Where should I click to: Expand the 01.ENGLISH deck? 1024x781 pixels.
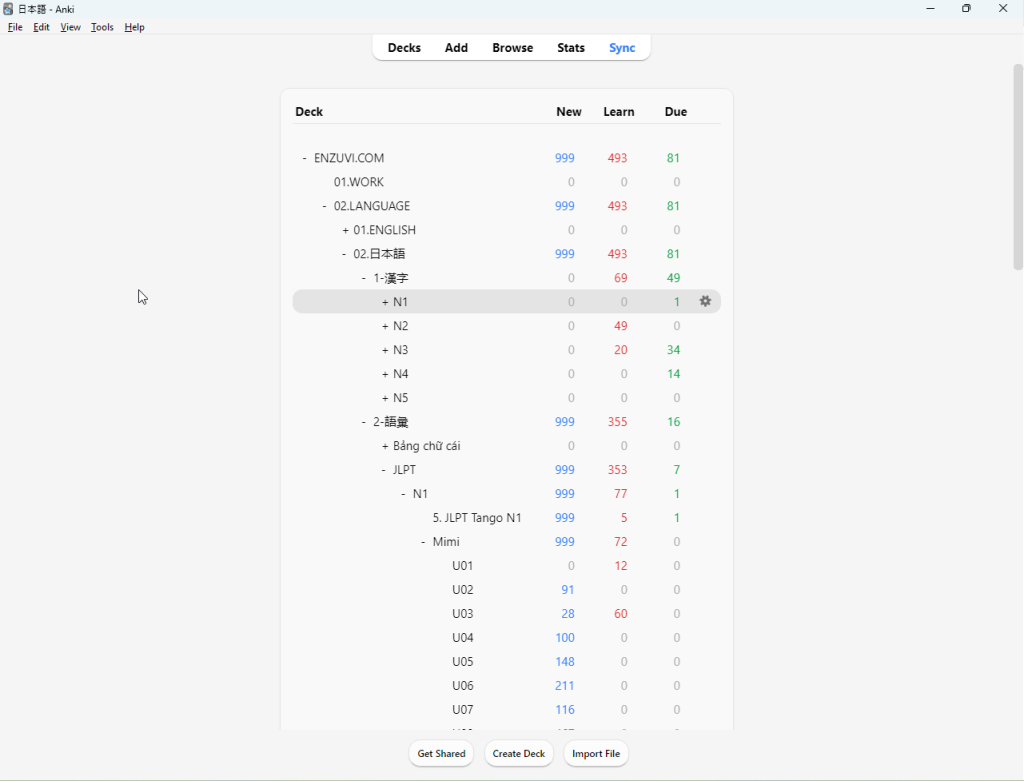pos(346,230)
